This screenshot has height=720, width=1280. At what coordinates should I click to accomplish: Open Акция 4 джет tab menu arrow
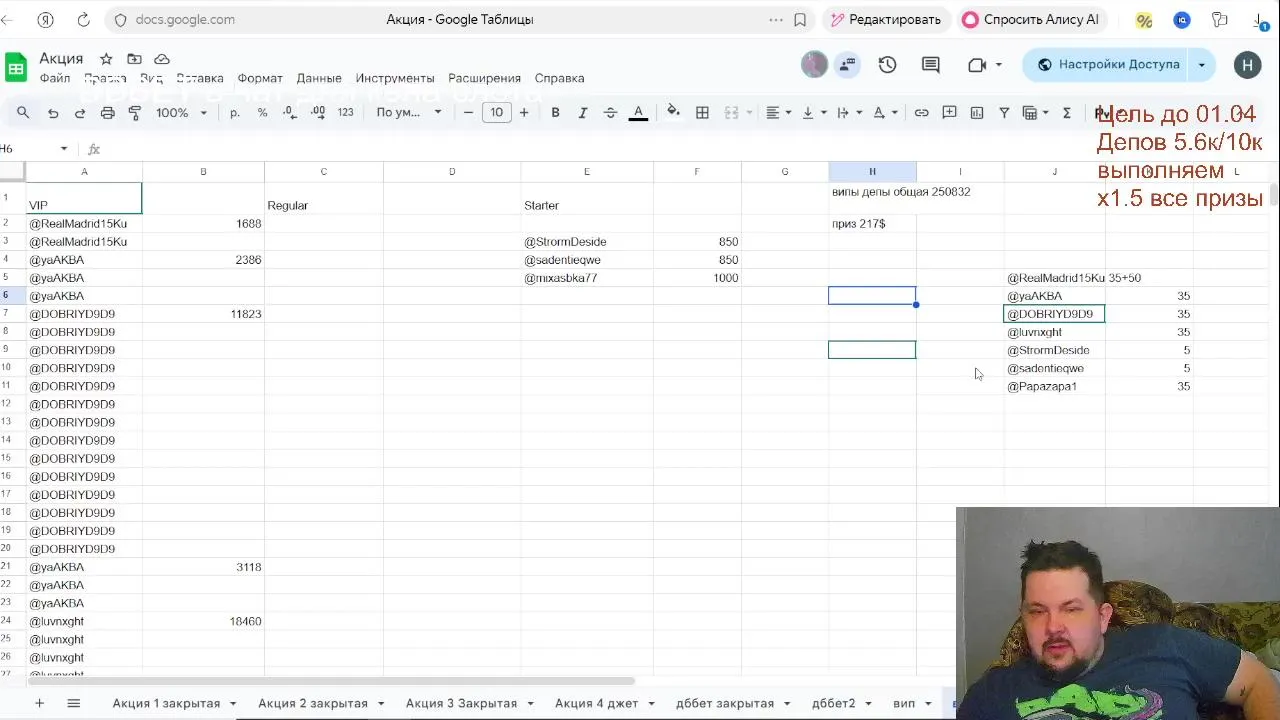[x=651, y=703]
